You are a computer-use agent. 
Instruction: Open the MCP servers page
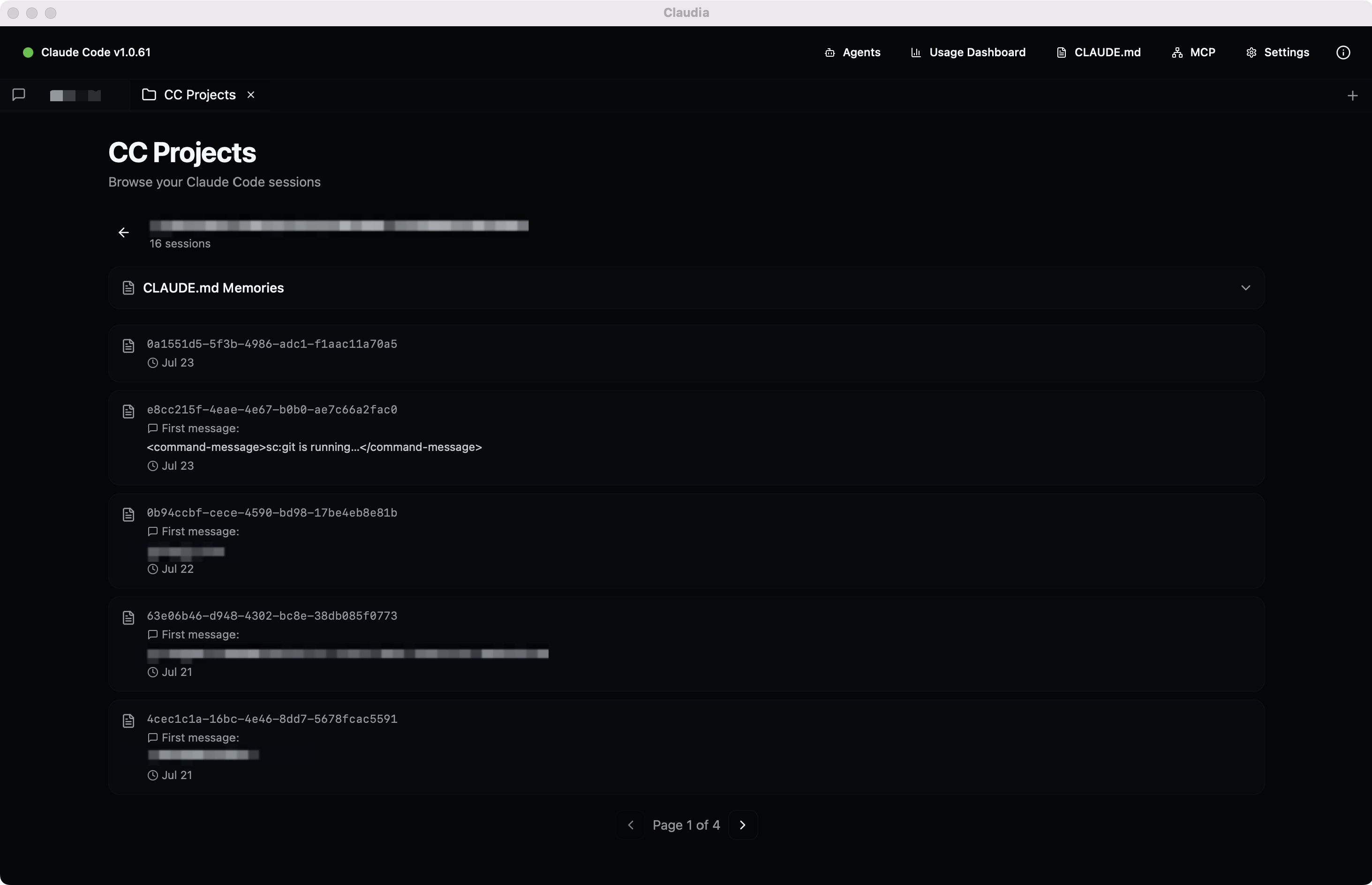pos(1193,52)
